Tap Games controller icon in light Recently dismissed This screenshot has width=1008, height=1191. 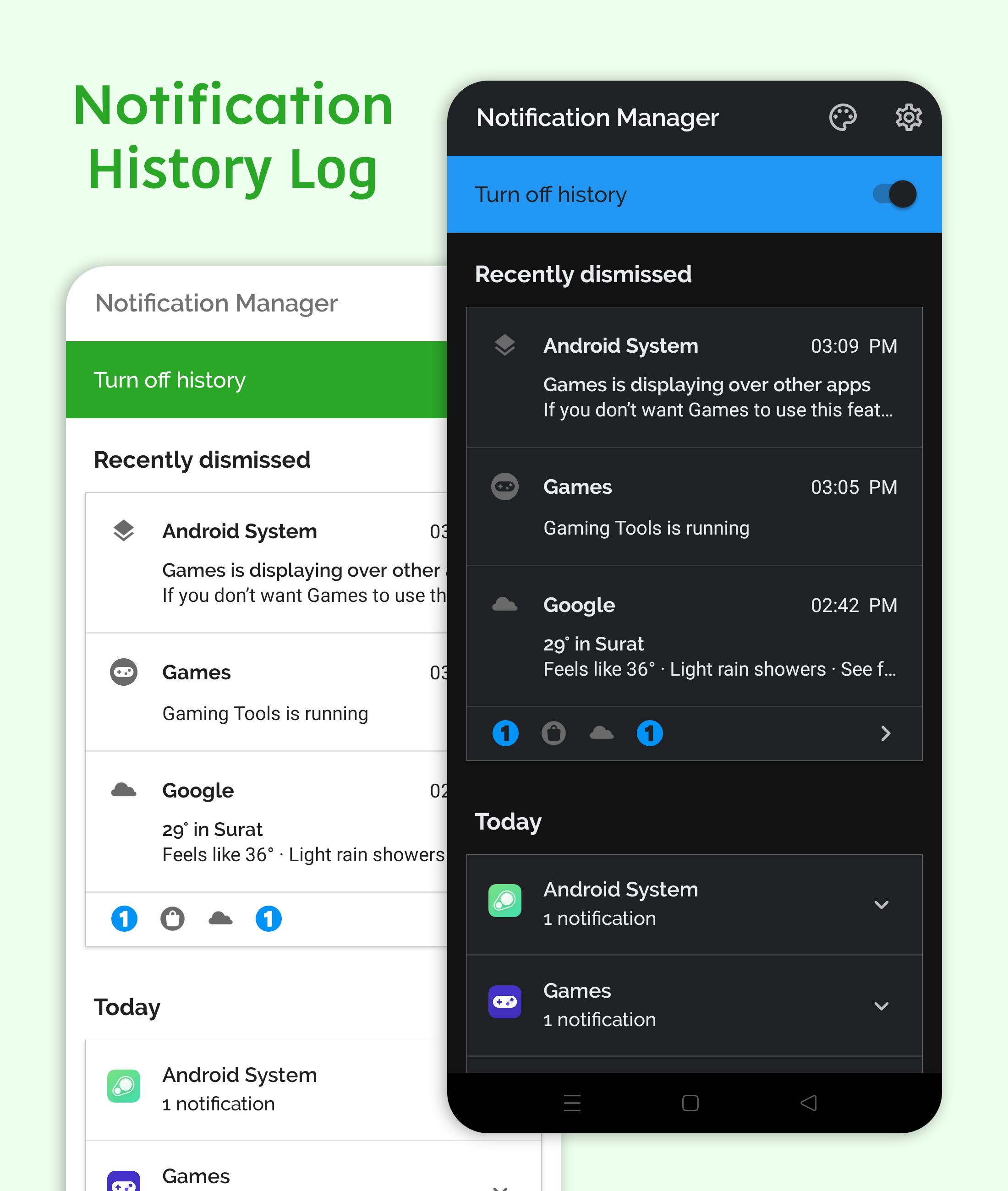pos(123,672)
